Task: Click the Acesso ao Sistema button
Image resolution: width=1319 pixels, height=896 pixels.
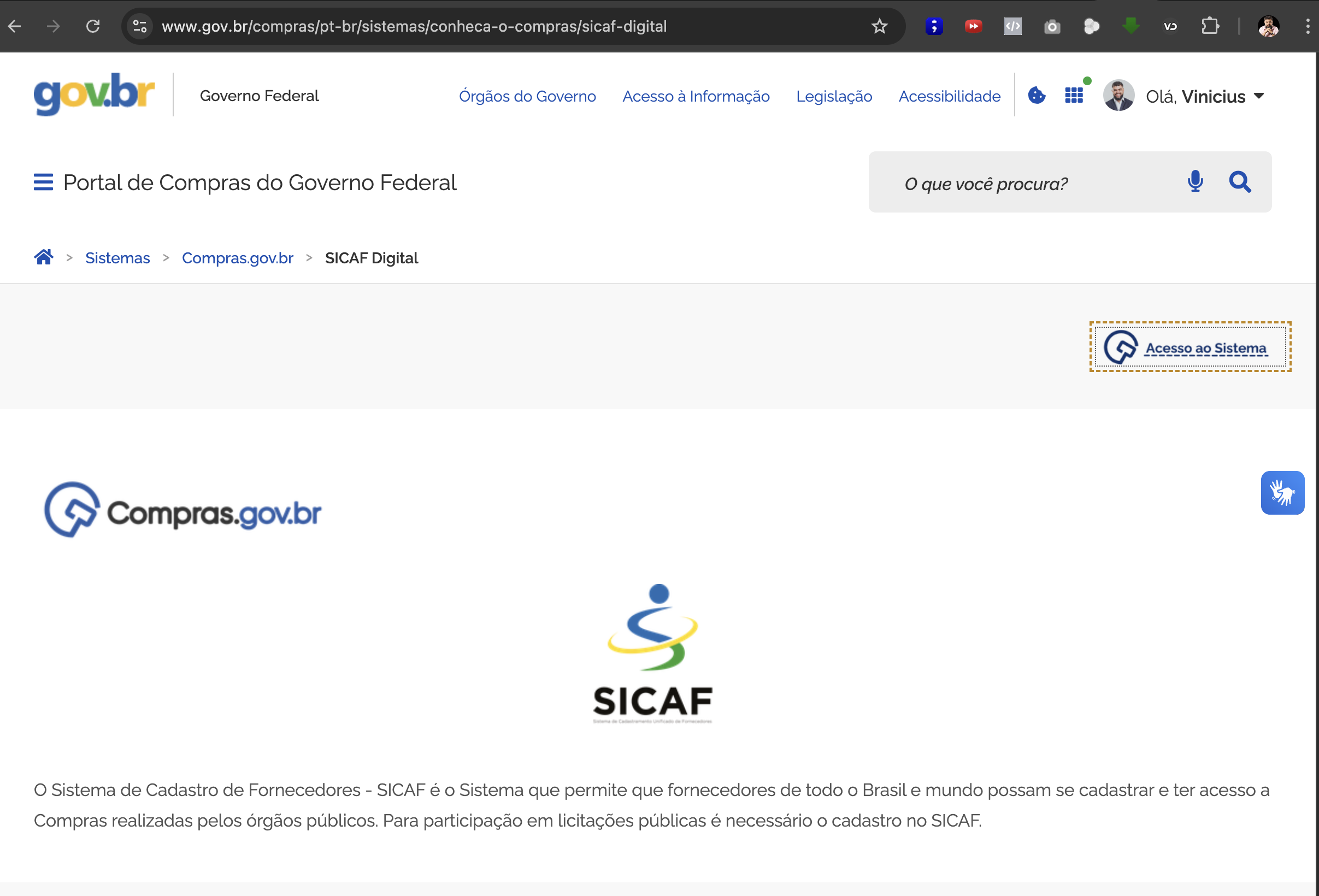Action: coord(1190,347)
